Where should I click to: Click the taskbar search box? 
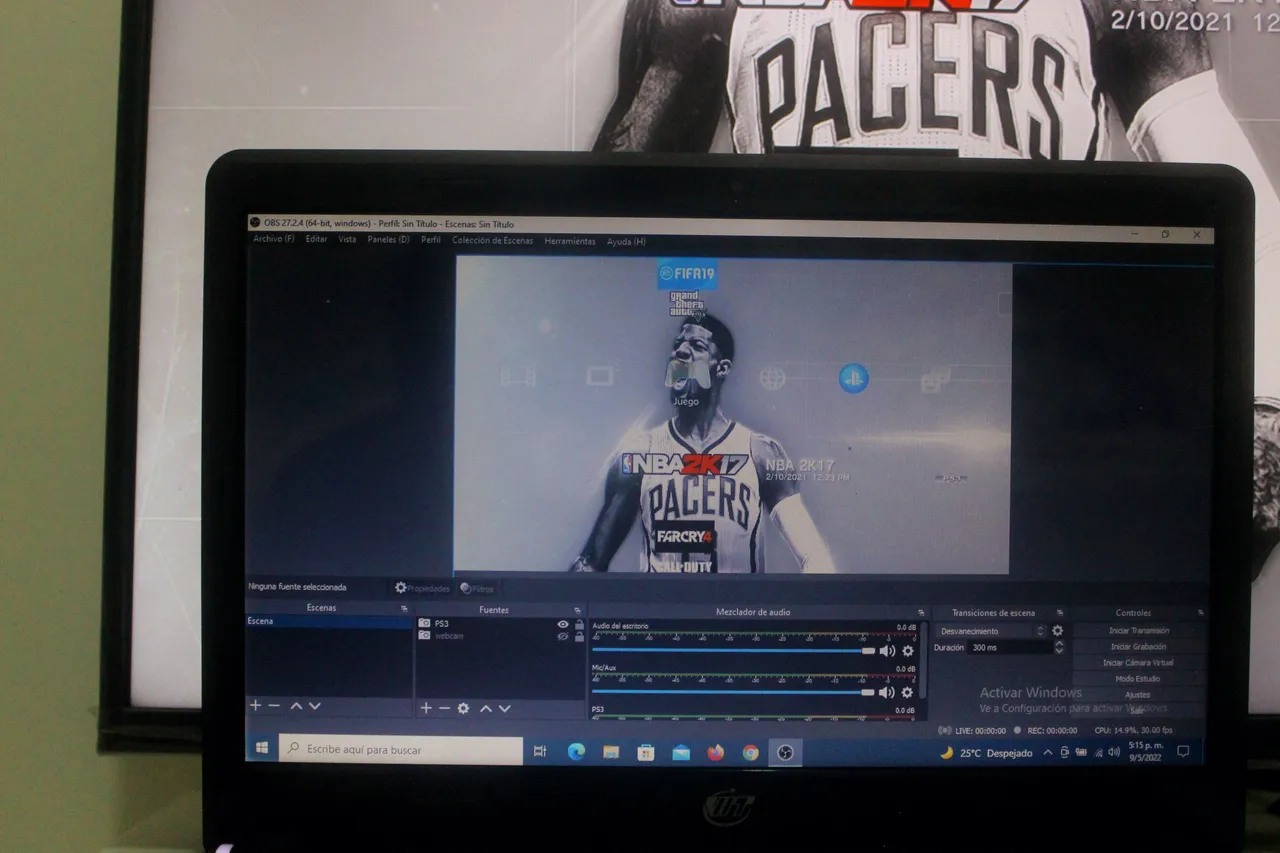(401, 750)
